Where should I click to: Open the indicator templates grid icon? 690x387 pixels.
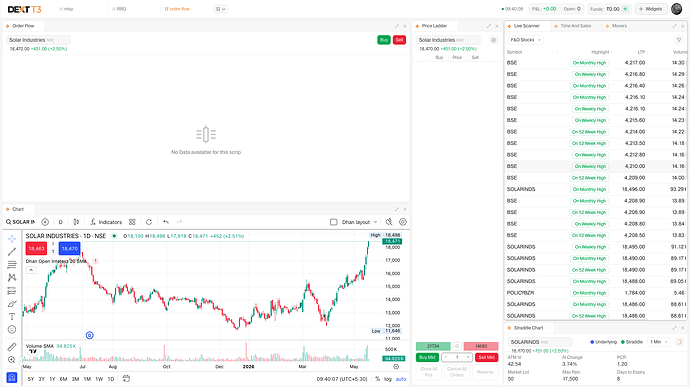tap(132, 222)
